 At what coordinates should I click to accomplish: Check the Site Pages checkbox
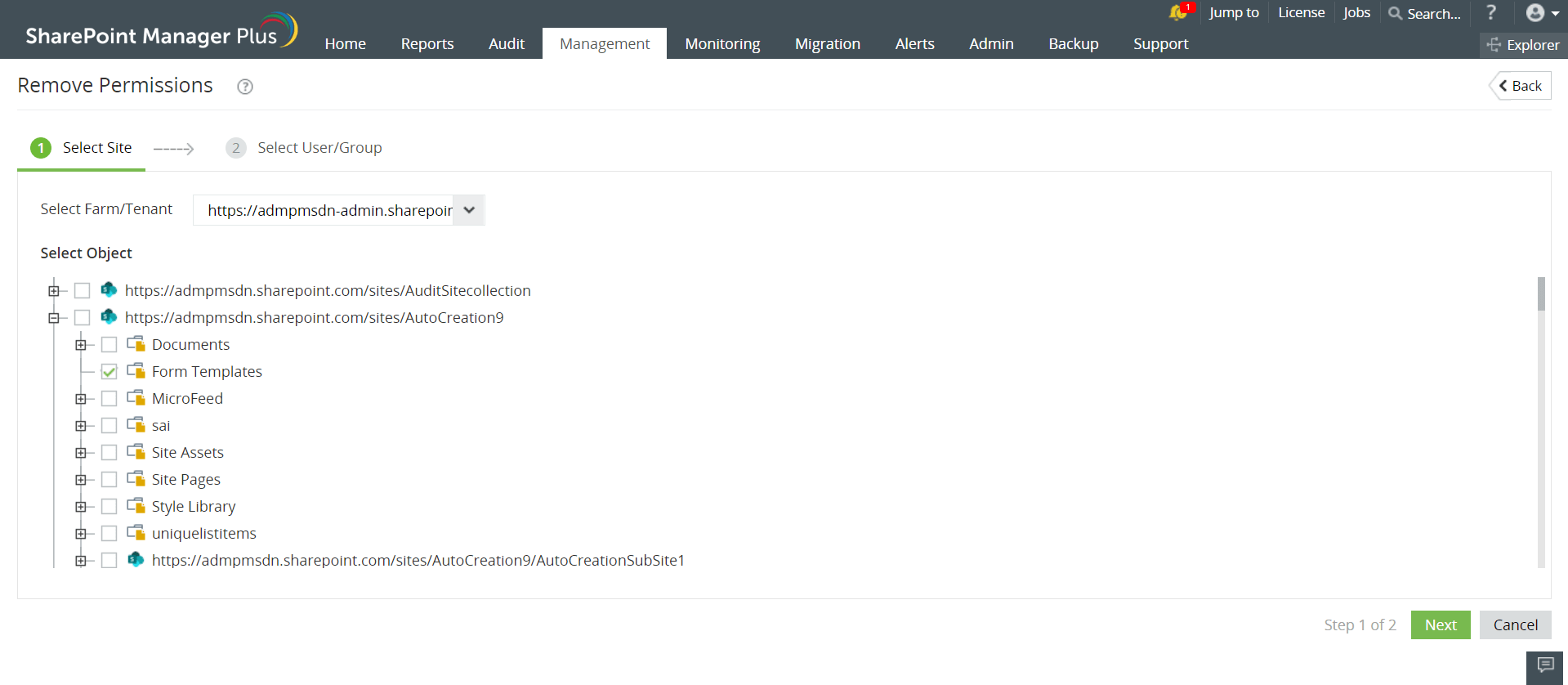click(109, 479)
